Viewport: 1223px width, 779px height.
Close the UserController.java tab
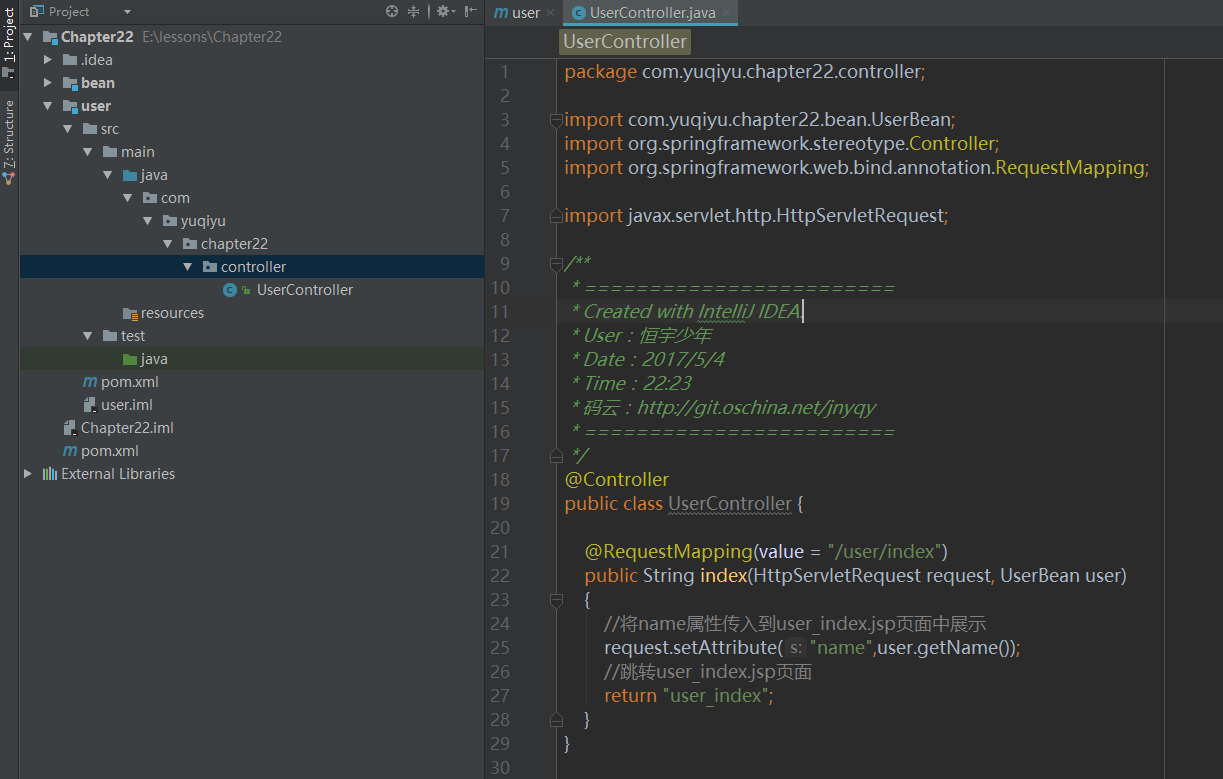pos(727,13)
